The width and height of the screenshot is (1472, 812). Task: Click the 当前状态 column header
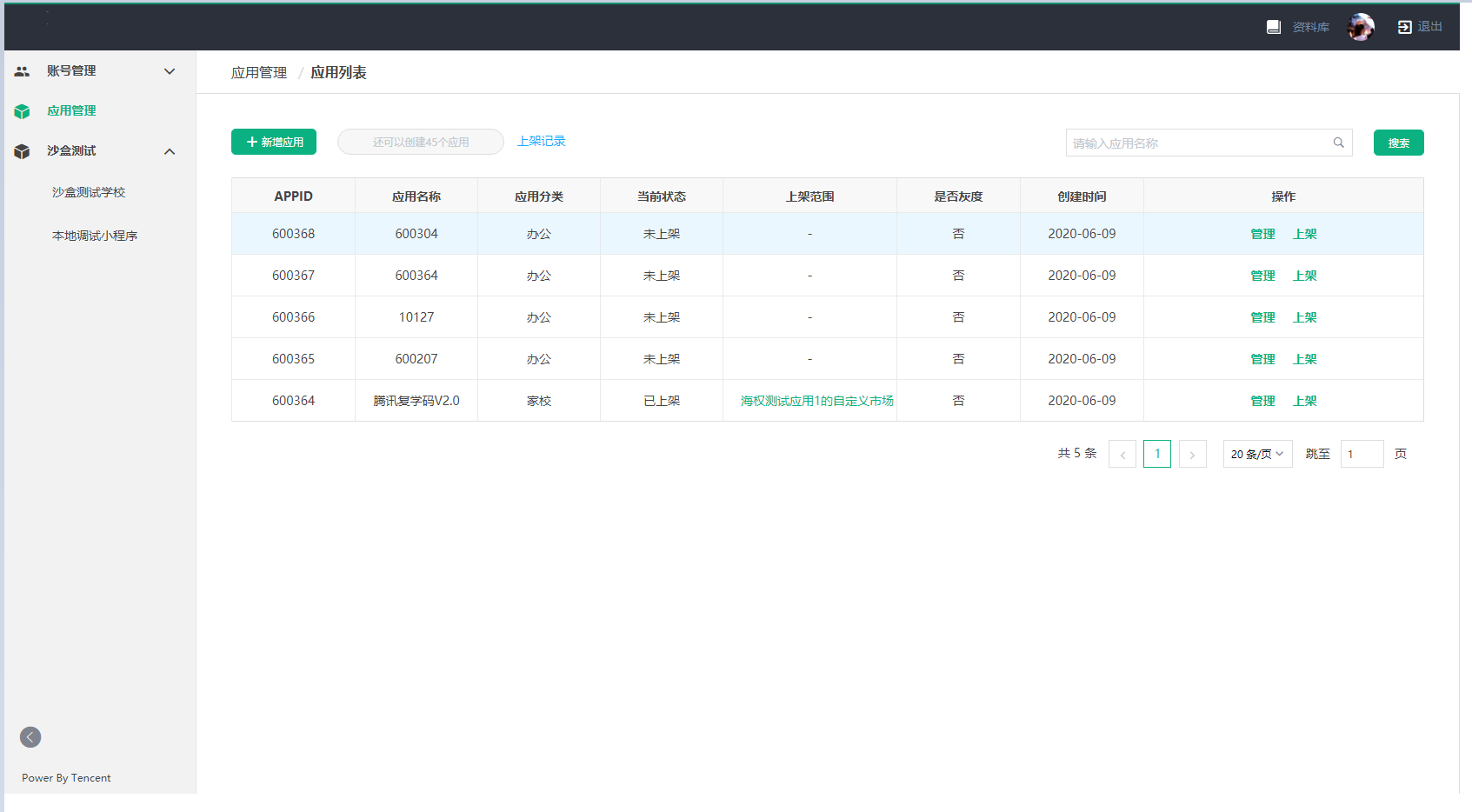pos(662,196)
